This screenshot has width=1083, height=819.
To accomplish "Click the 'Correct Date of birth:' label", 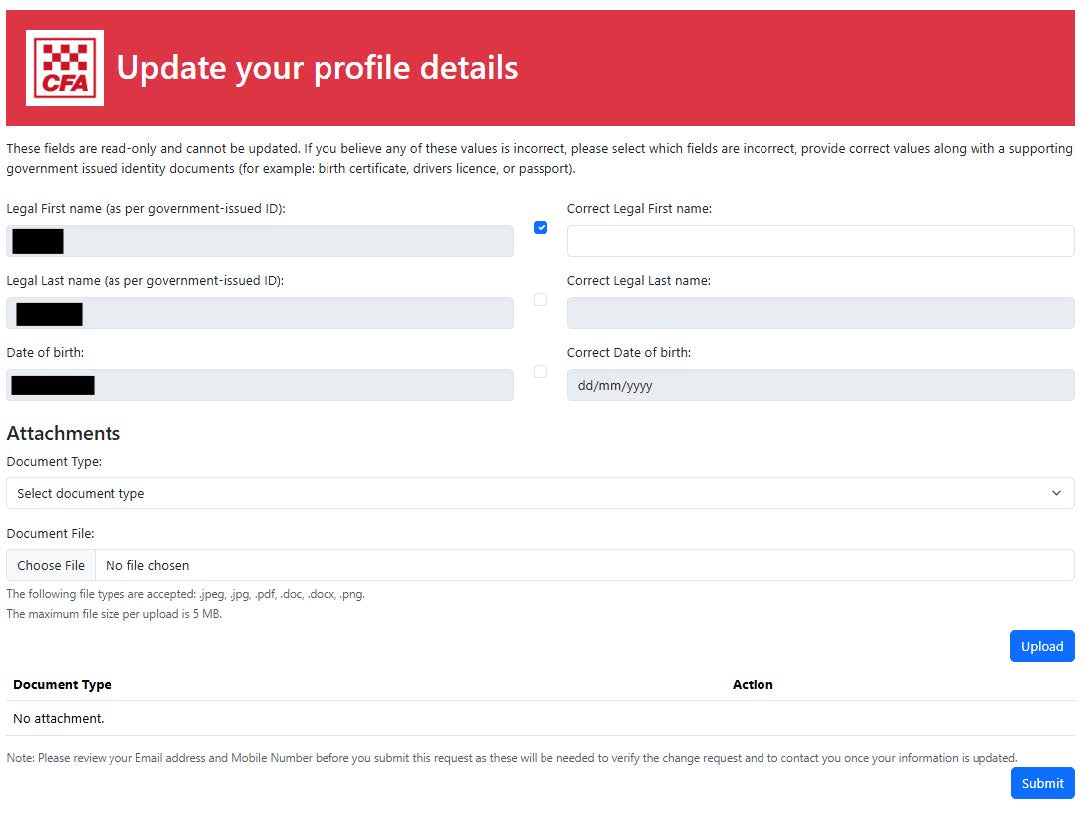I will click(x=629, y=352).
